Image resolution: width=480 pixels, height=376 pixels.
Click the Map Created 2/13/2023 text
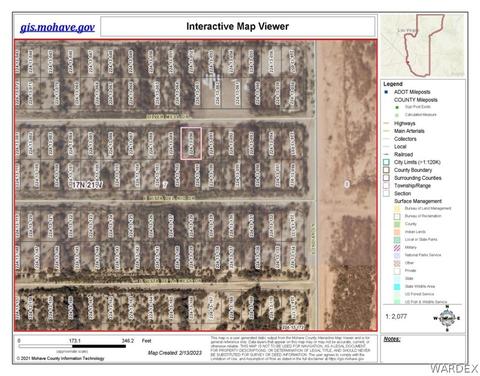tap(175, 353)
